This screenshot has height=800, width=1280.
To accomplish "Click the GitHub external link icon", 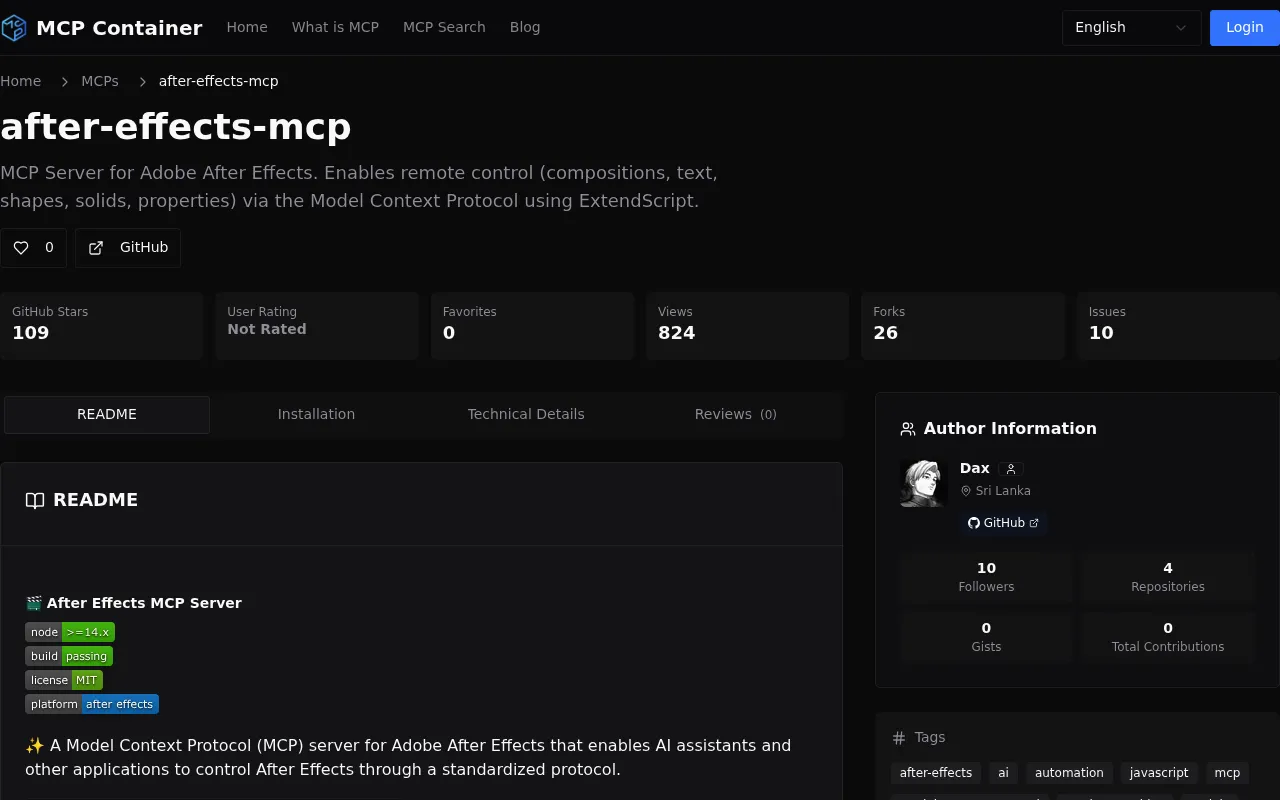I will [96, 248].
